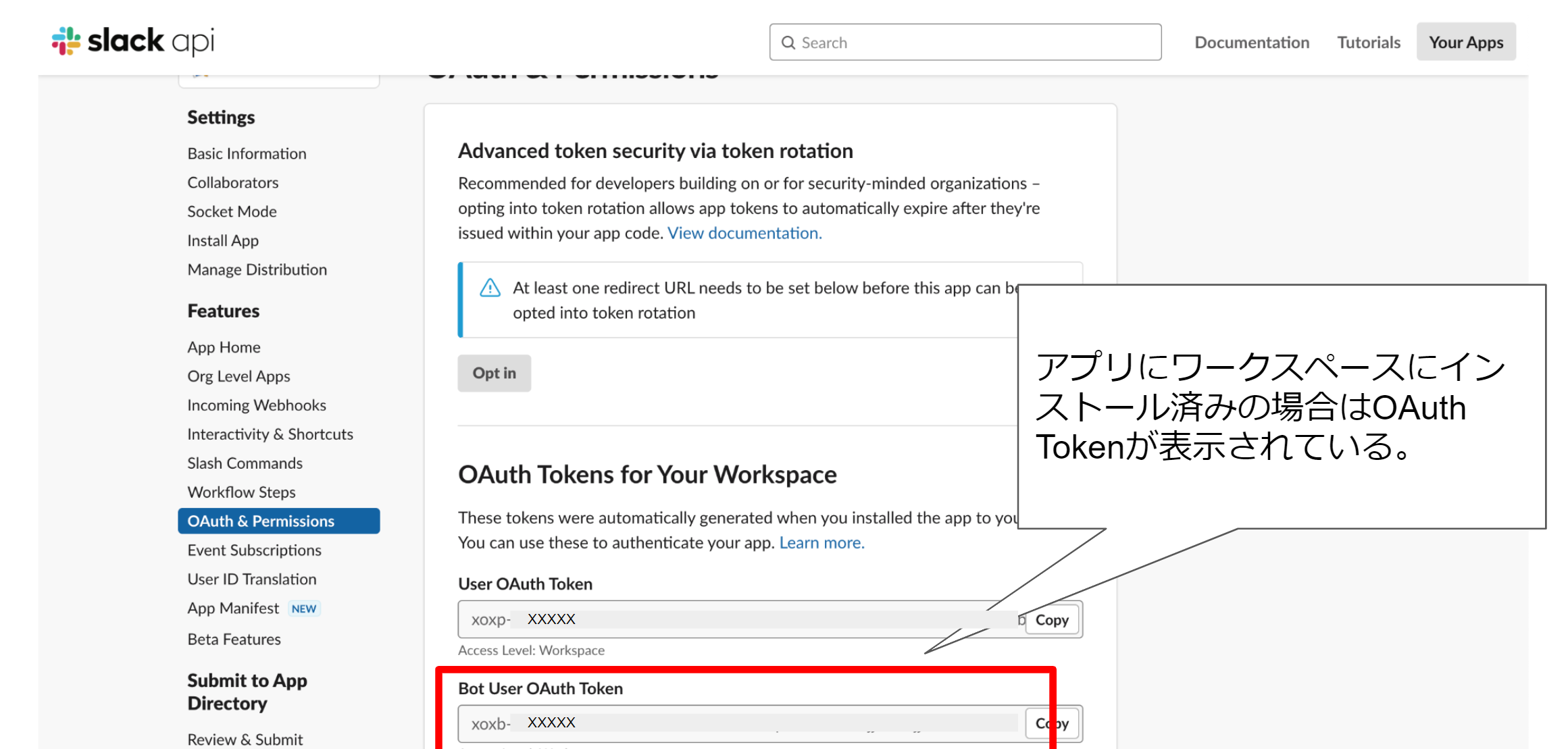Click the Slack API logo
The image size is (1568, 749).
coord(131,41)
